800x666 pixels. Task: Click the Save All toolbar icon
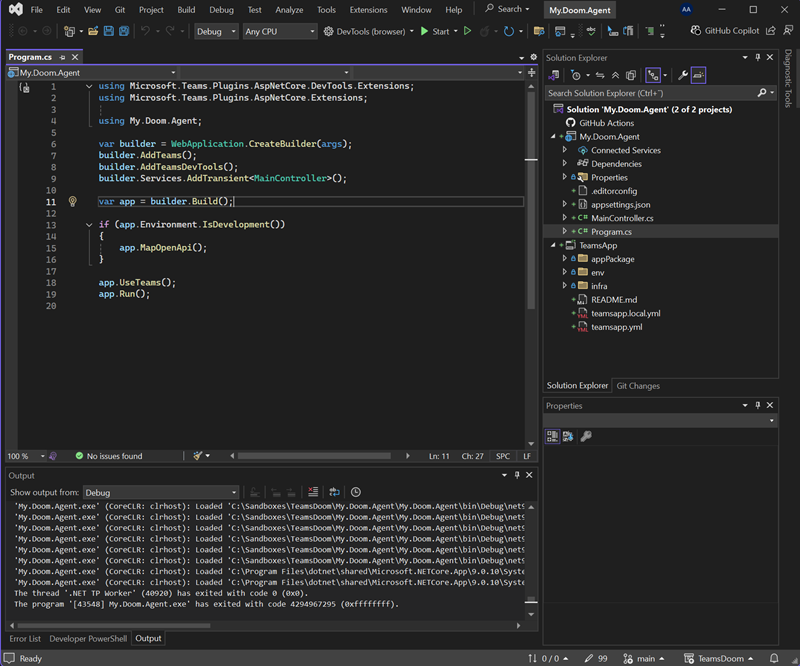(124, 31)
